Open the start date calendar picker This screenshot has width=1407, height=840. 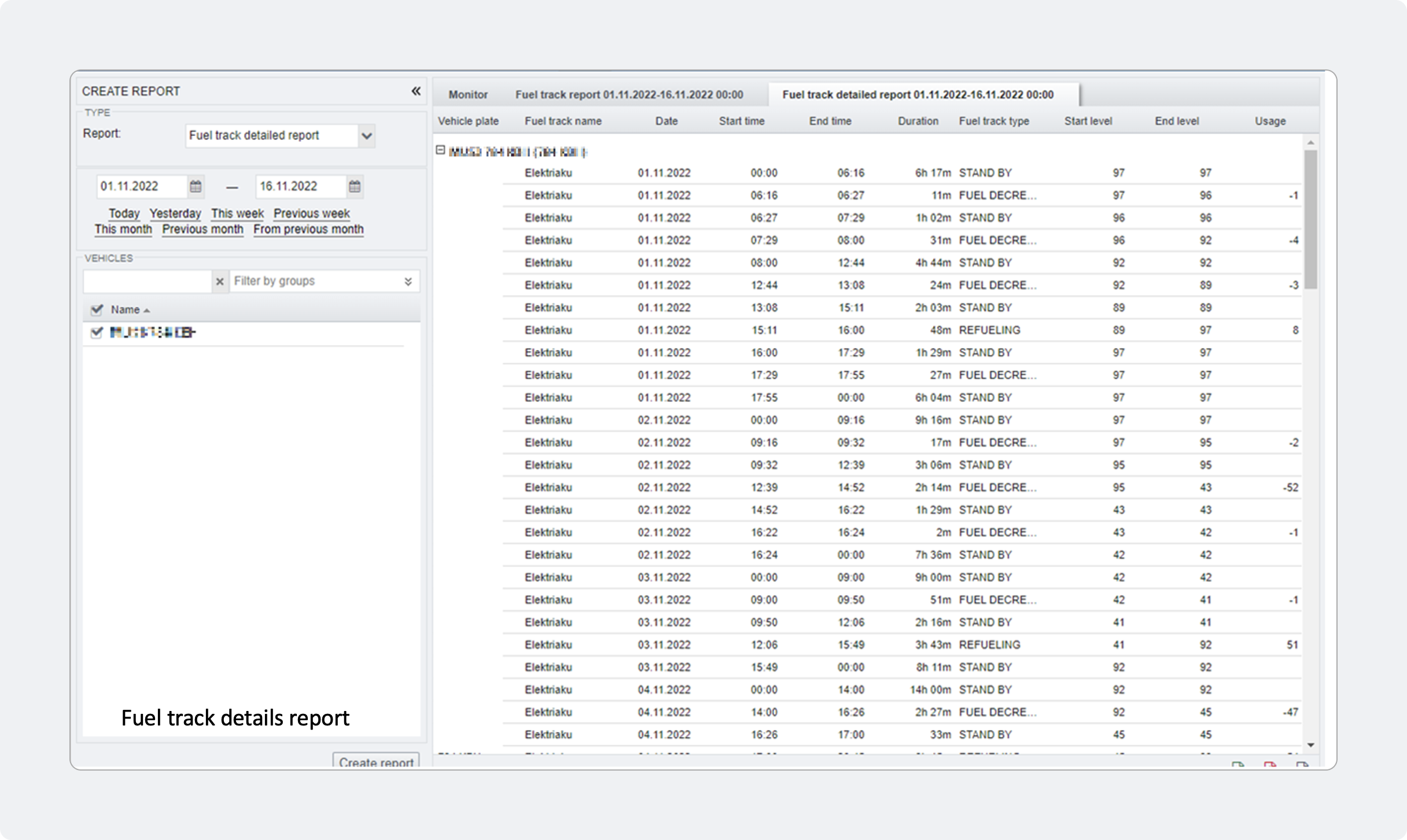196,186
